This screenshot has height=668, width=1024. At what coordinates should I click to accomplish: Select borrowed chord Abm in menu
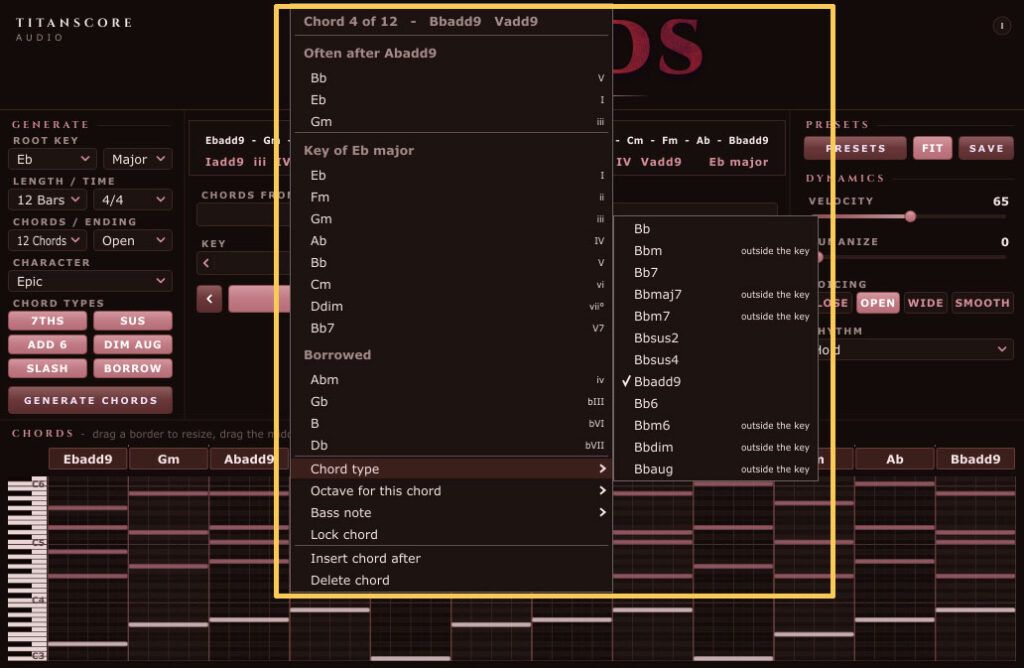tap(451, 379)
